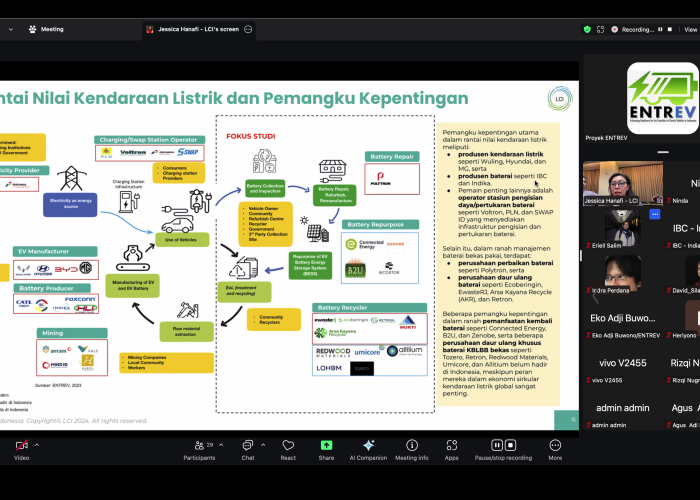Stop recording from top bar
Screen dimensions: 700x500
[x=670, y=29]
